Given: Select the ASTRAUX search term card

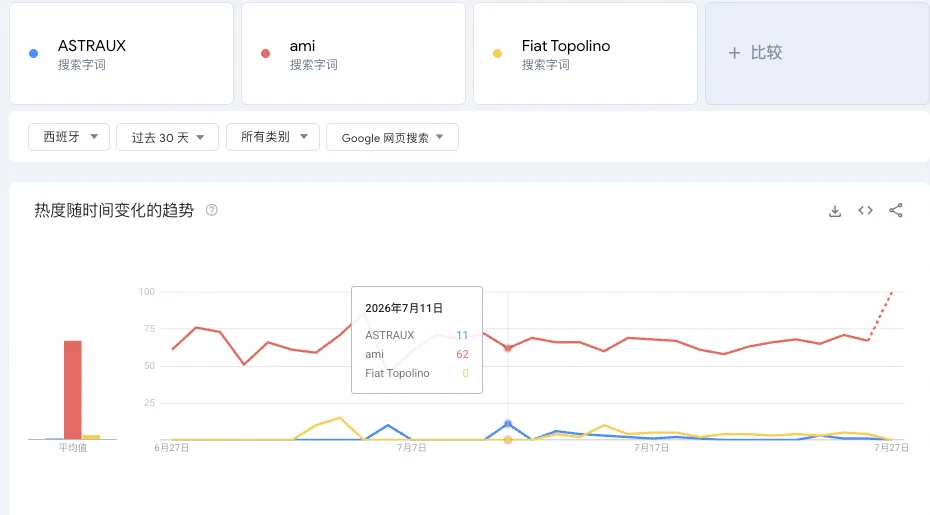Looking at the screenshot, I should 122,53.
